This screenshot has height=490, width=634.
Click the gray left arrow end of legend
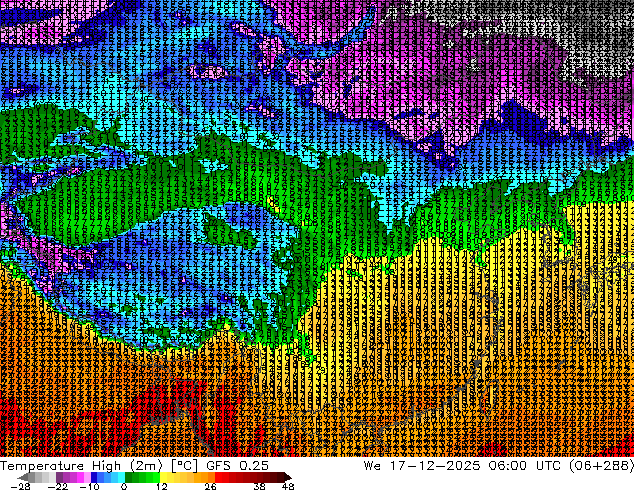click(23, 477)
